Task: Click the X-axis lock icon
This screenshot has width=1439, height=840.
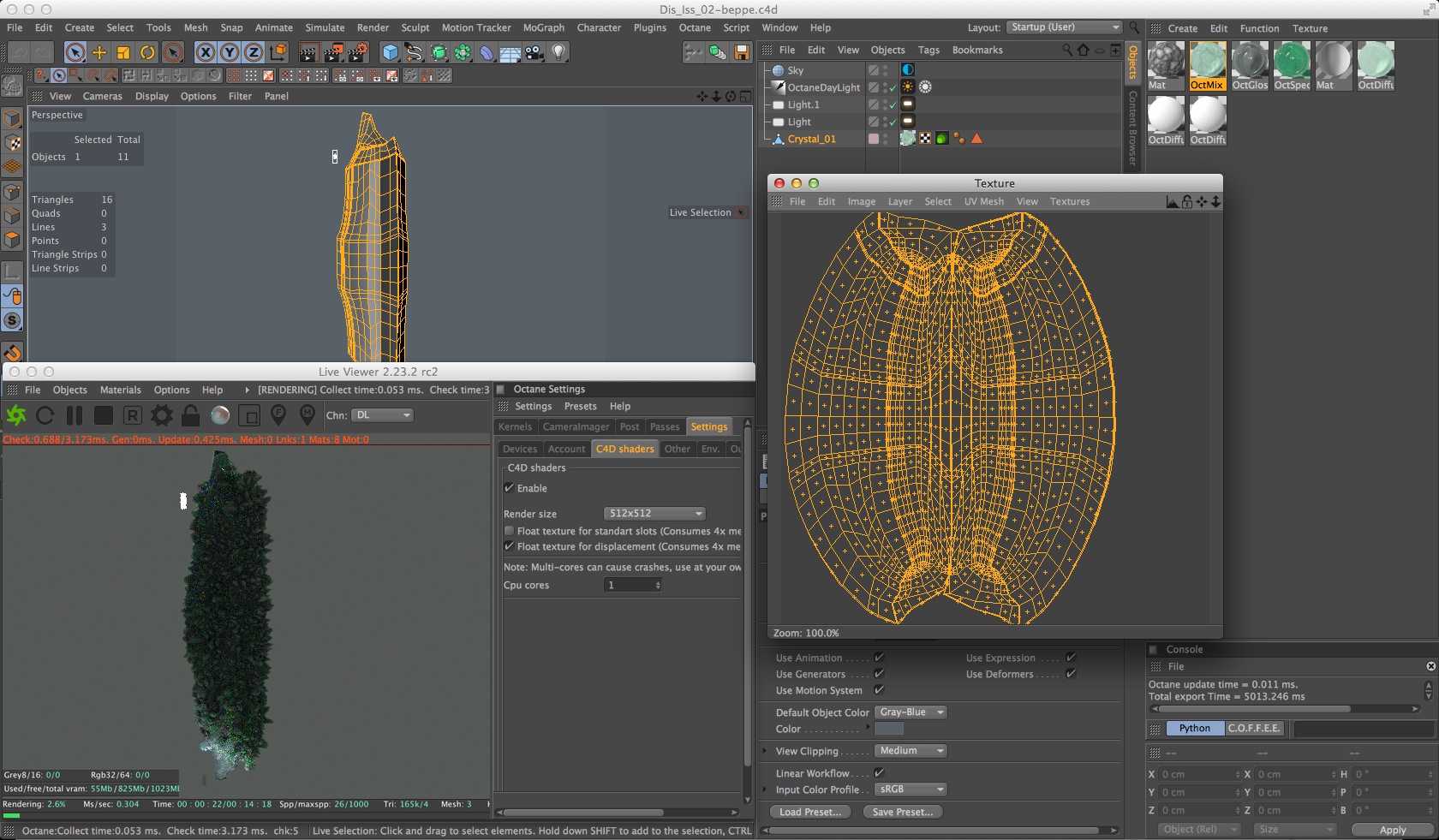Action: point(206,53)
